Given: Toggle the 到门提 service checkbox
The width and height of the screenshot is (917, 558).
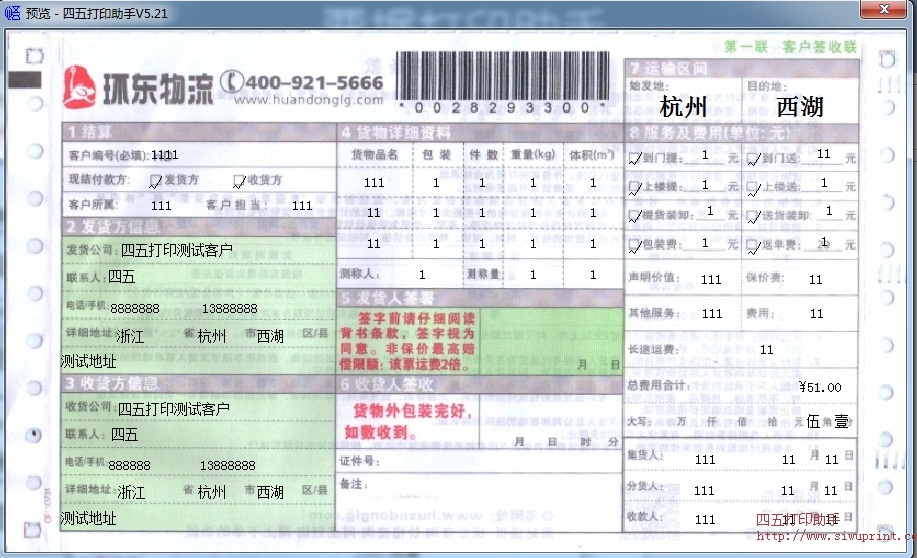Looking at the screenshot, I should pos(635,158).
